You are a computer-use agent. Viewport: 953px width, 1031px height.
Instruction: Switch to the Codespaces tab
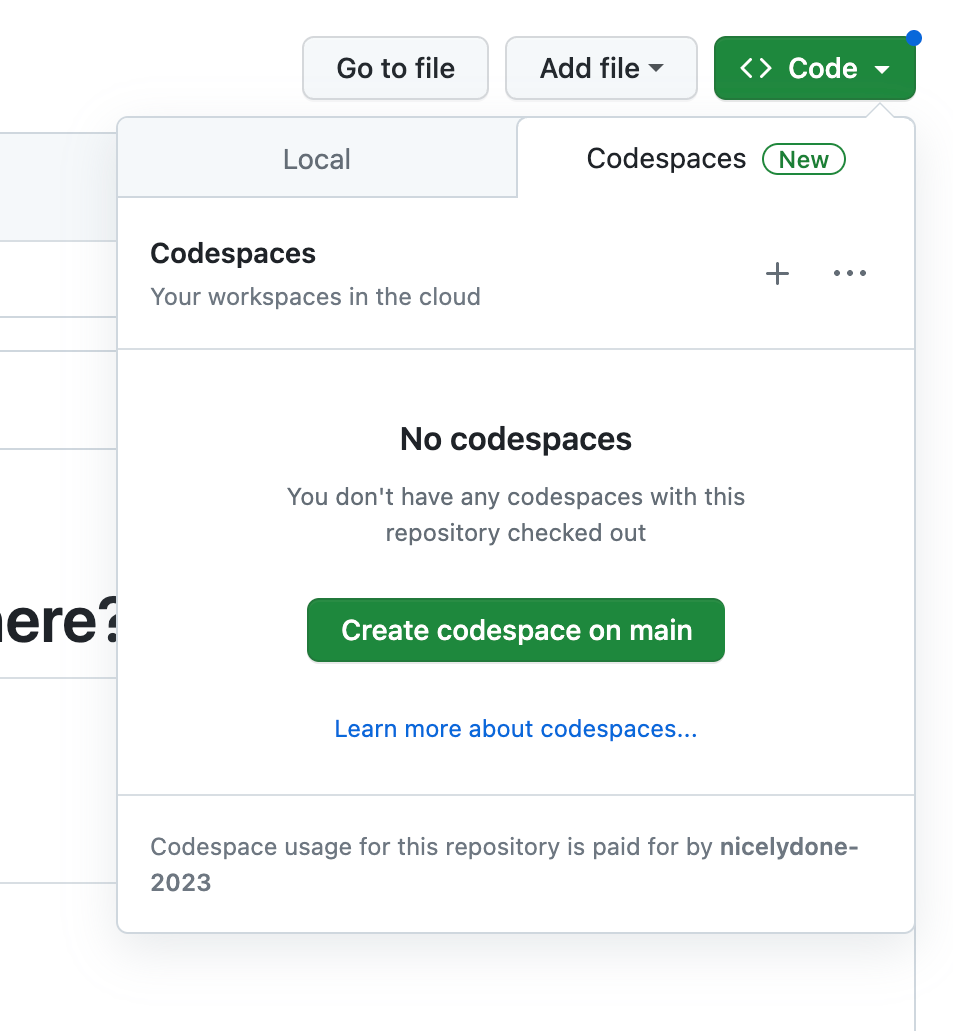(666, 158)
